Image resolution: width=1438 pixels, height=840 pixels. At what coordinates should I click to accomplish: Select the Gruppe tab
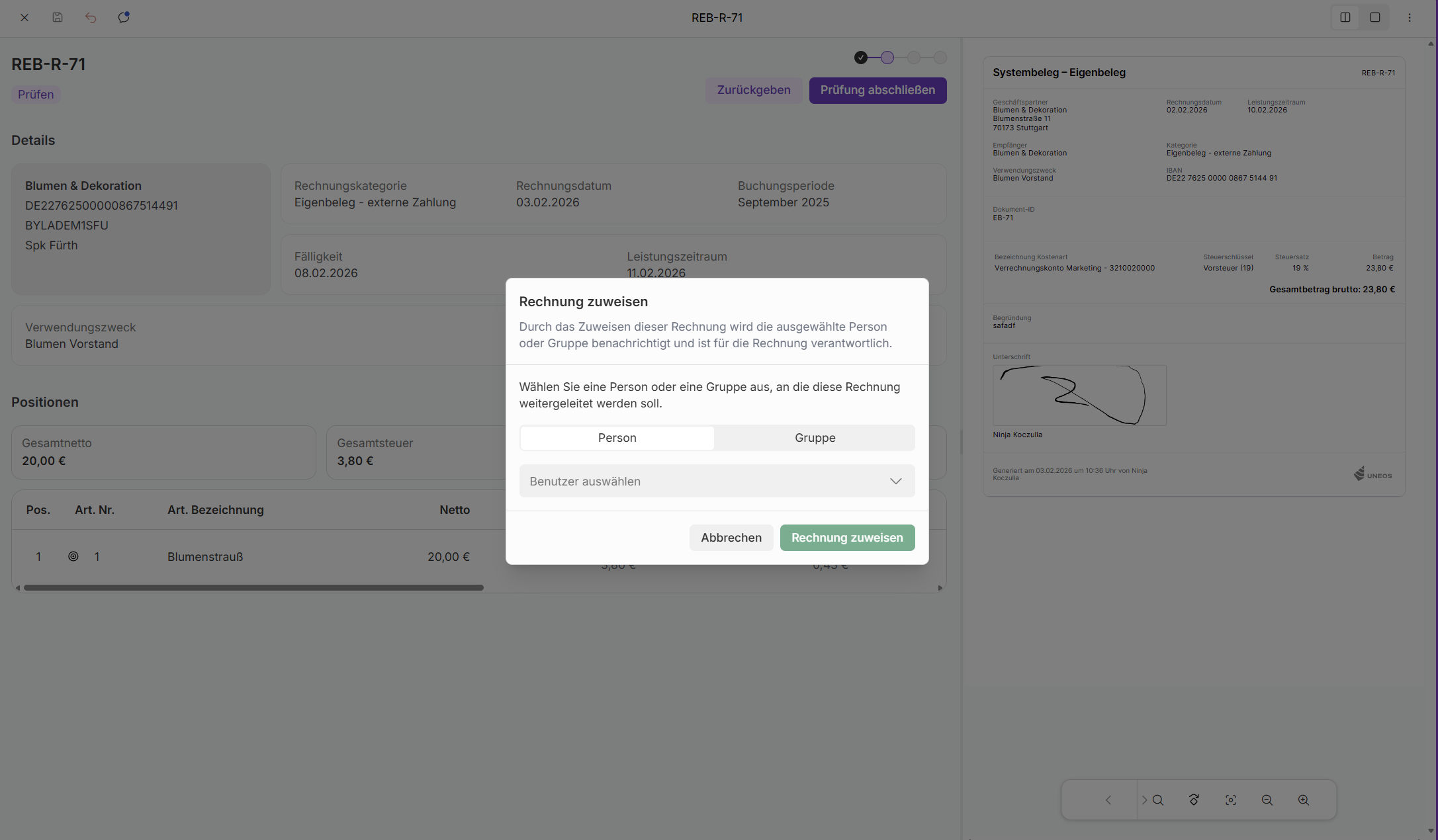pyautogui.click(x=815, y=438)
